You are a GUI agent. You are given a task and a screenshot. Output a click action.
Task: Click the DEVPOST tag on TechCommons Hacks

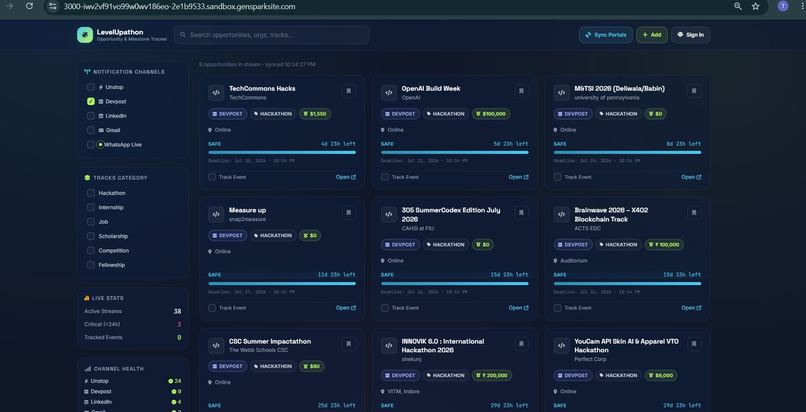click(x=228, y=114)
